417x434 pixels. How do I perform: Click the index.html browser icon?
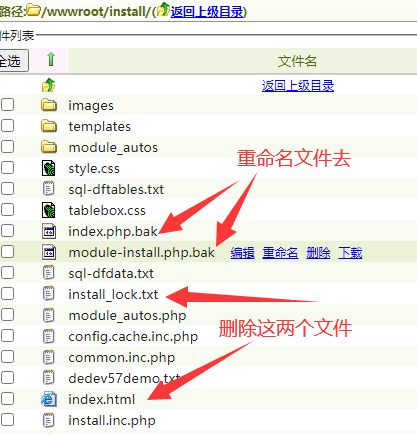click(49, 399)
